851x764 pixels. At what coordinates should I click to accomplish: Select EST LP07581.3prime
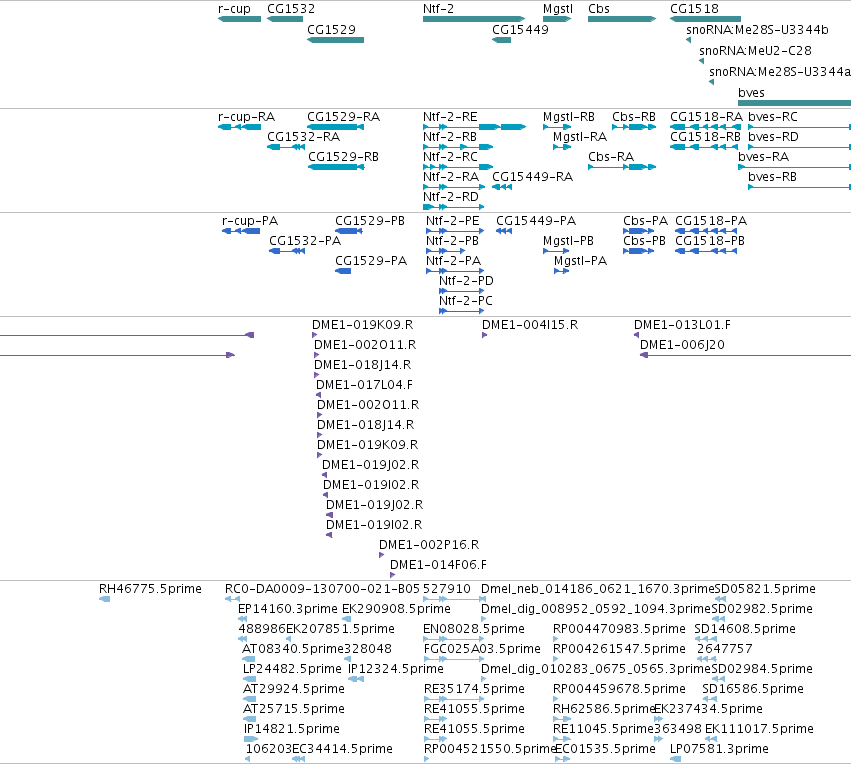click(675, 759)
